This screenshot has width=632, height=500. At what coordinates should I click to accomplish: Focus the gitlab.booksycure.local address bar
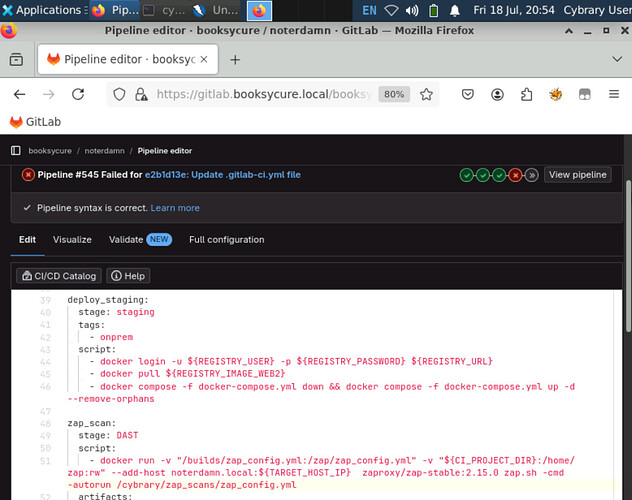click(x=264, y=94)
